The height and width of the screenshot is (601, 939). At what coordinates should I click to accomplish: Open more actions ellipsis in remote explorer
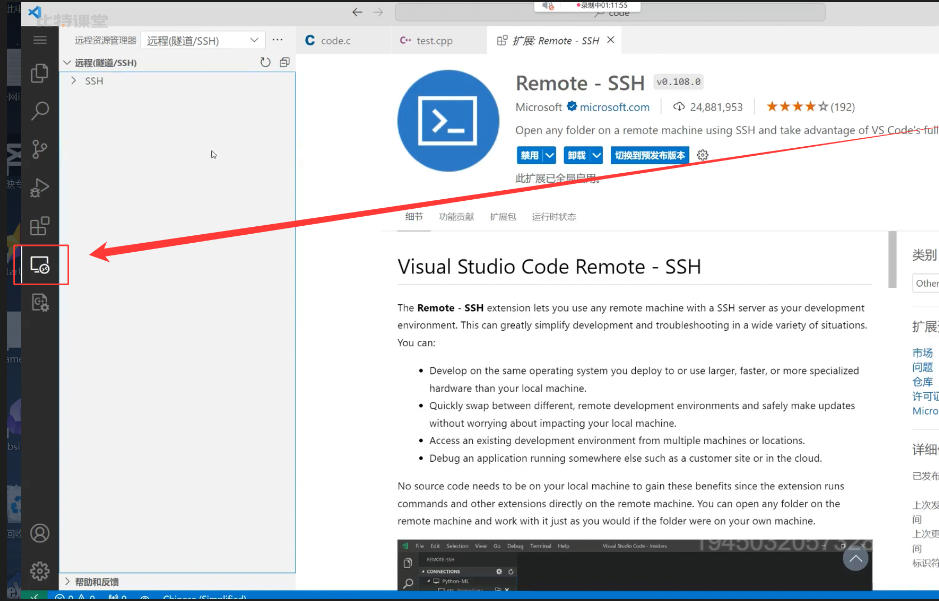point(277,40)
